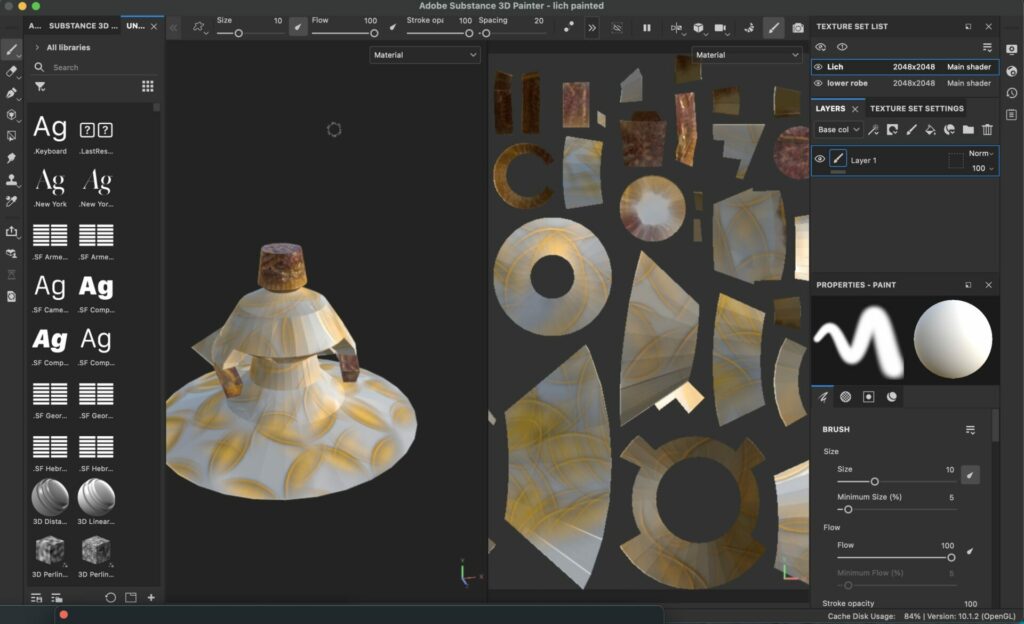This screenshot has height=624, width=1024.
Task: Select the Eraser tool in left toolbar
Action: point(12,71)
